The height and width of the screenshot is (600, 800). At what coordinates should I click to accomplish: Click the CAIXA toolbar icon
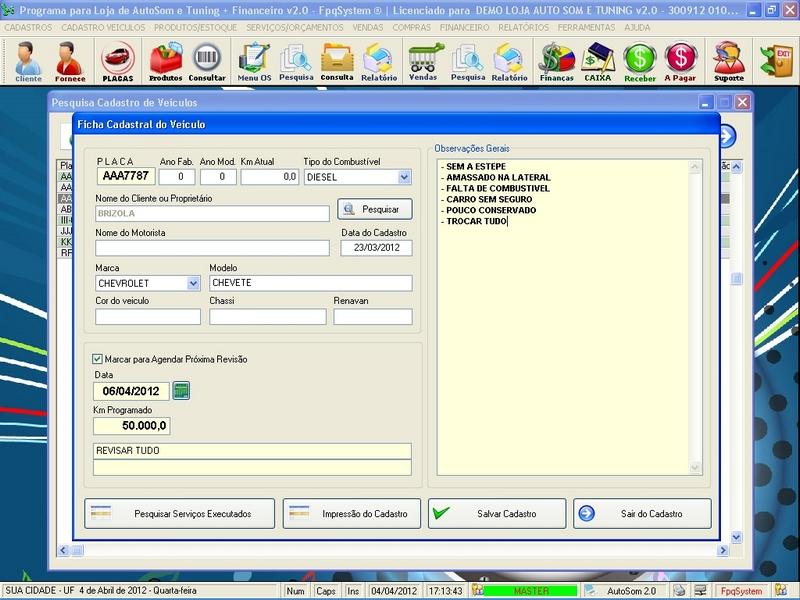click(598, 61)
